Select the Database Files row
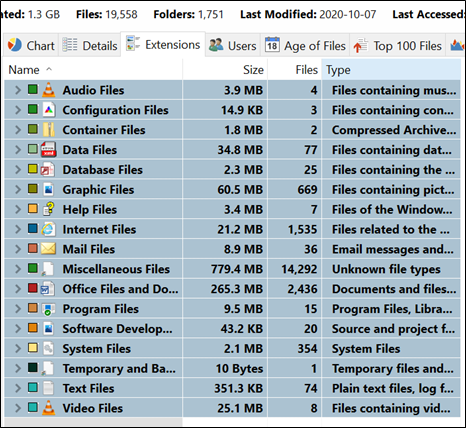This screenshot has width=466, height=428. tap(232, 169)
